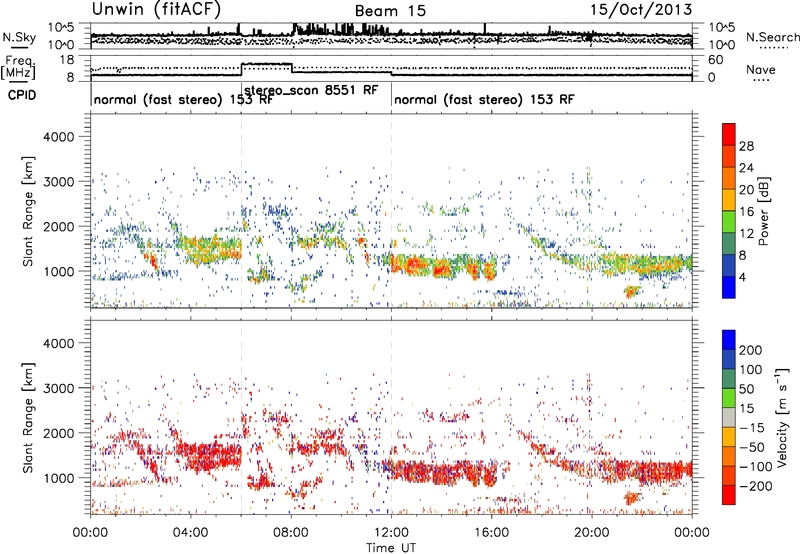Pick the top blue segment of the Velocity colorbar
The height and width of the screenshot is (554, 800).
(x=729, y=340)
